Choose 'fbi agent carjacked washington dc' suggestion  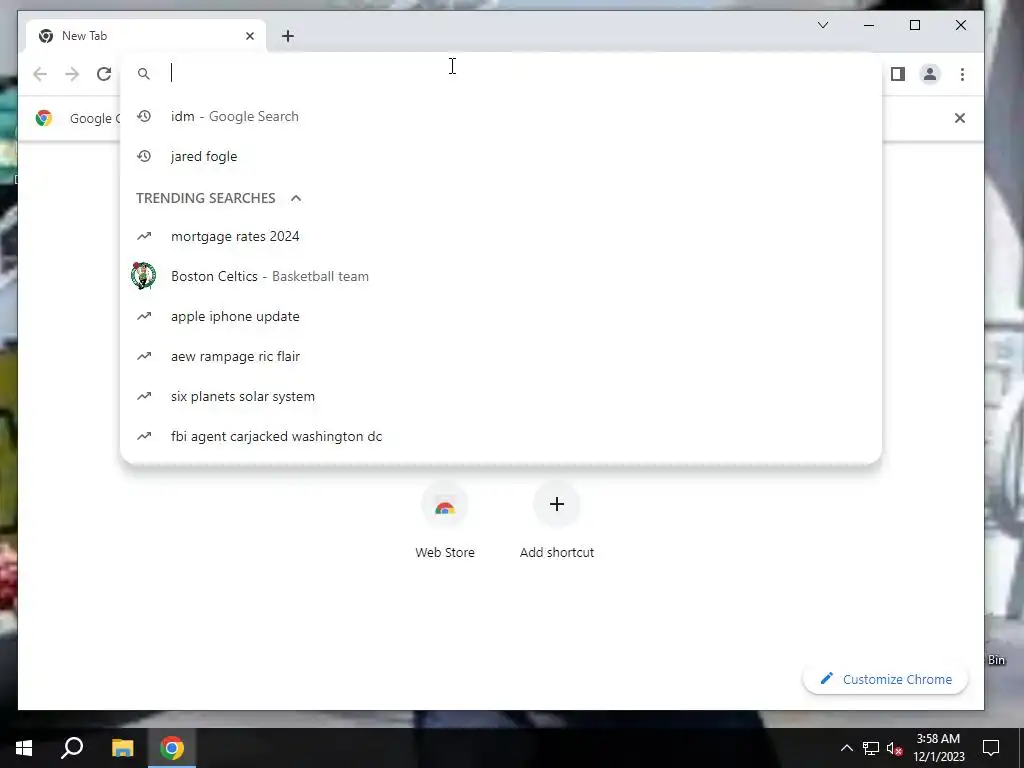click(x=501, y=436)
